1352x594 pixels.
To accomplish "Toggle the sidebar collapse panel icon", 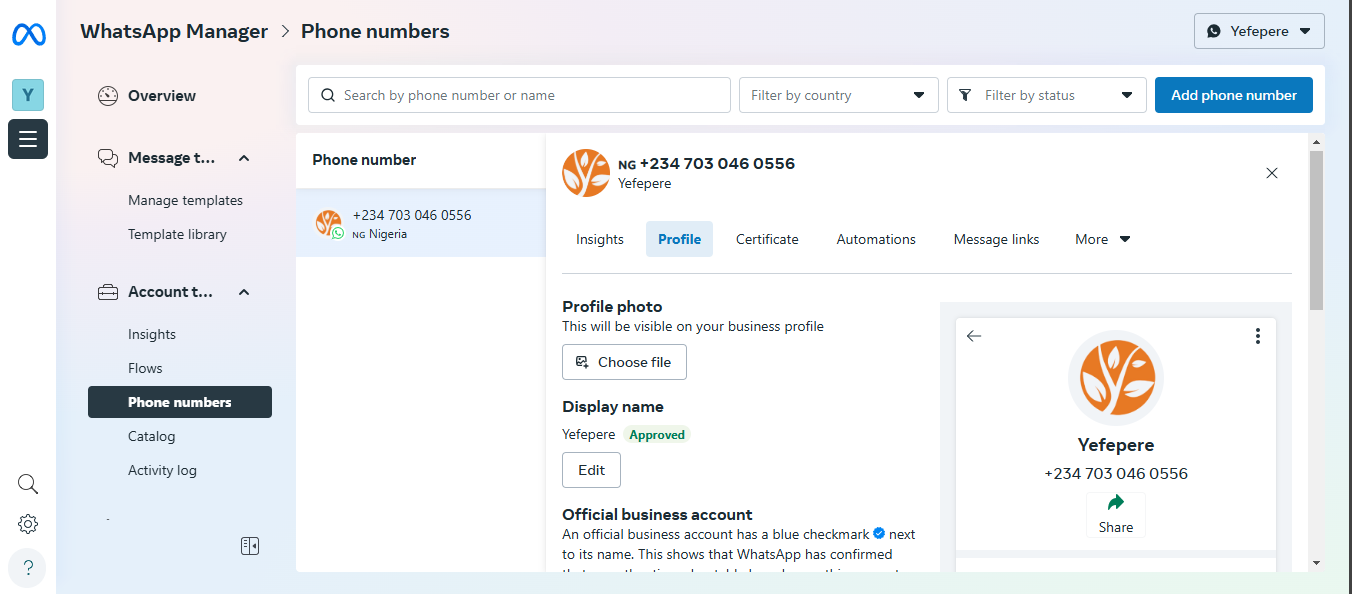I will (250, 546).
